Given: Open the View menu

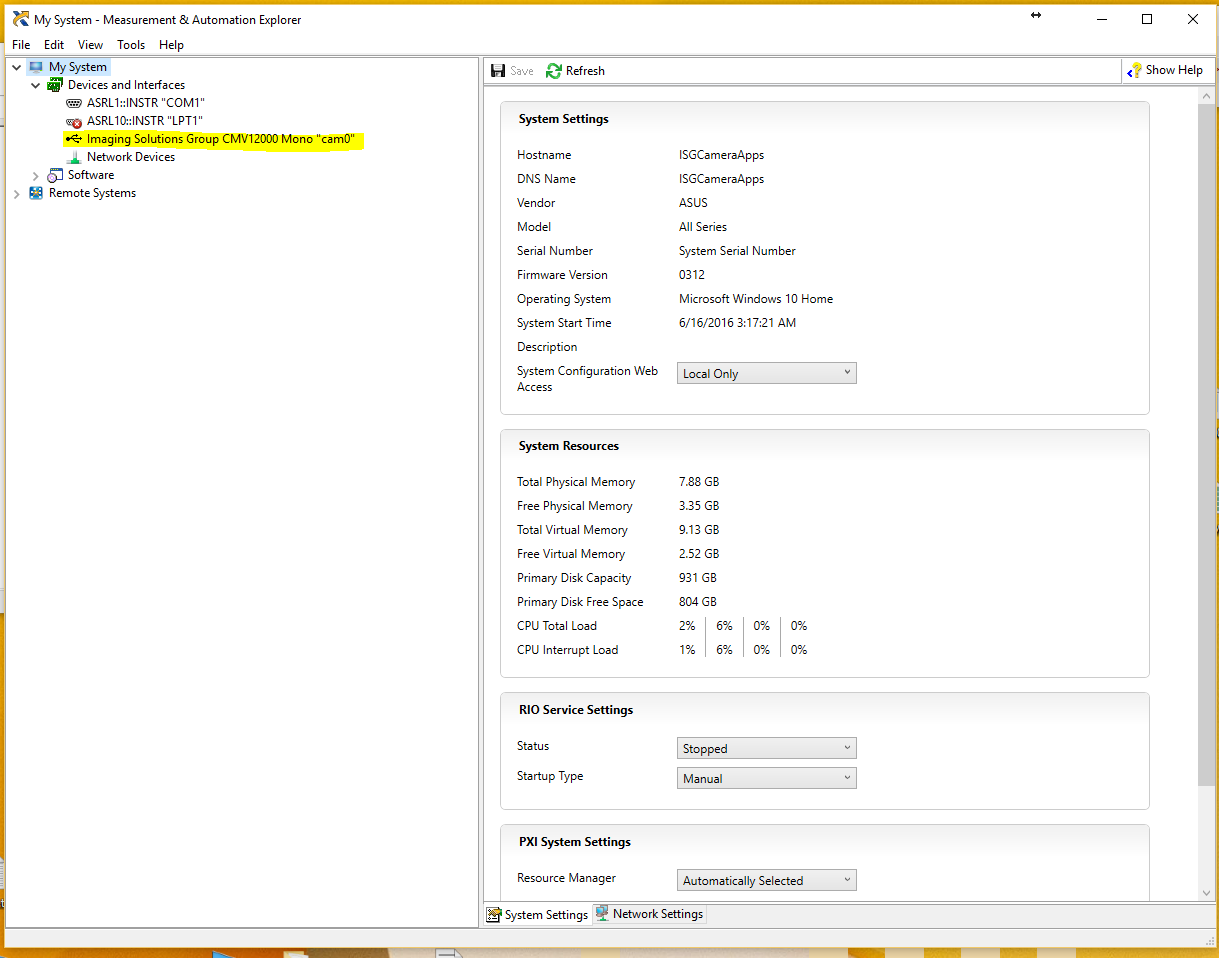Looking at the screenshot, I should click(x=91, y=45).
